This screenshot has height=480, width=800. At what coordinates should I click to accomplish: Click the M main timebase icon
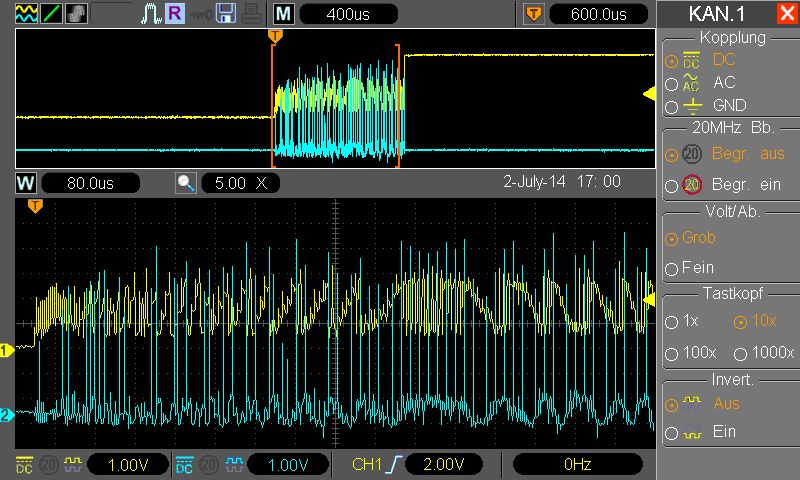coord(283,14)
